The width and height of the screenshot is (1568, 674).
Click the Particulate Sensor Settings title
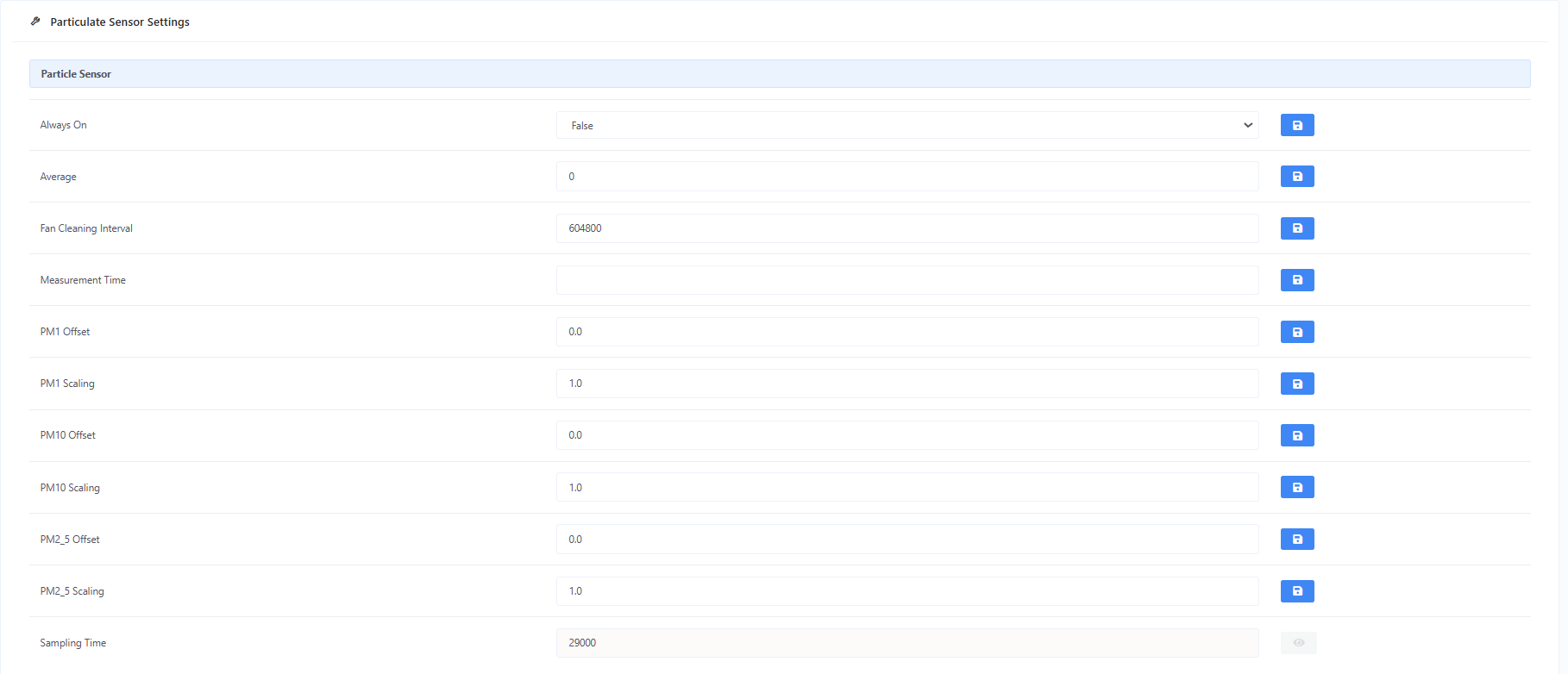pyautogui.click(x=120, y=22)
